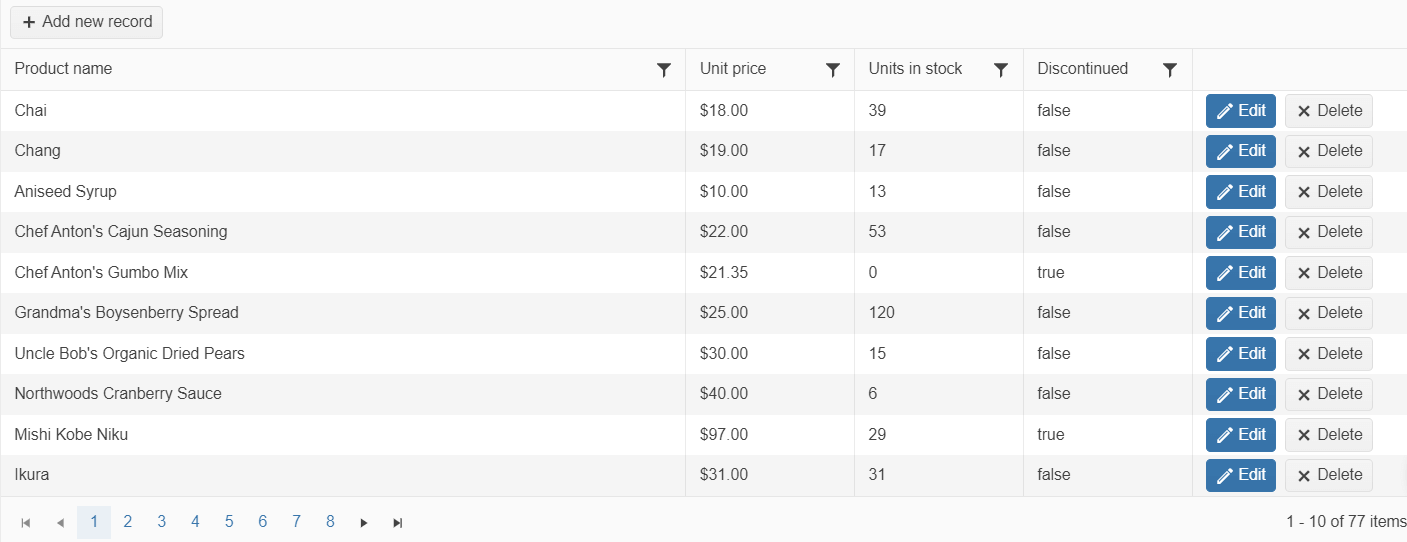Select page 5 in pager
Image resolution: width=1407 pixels, height=542 pixels.
tap(229, 522)
